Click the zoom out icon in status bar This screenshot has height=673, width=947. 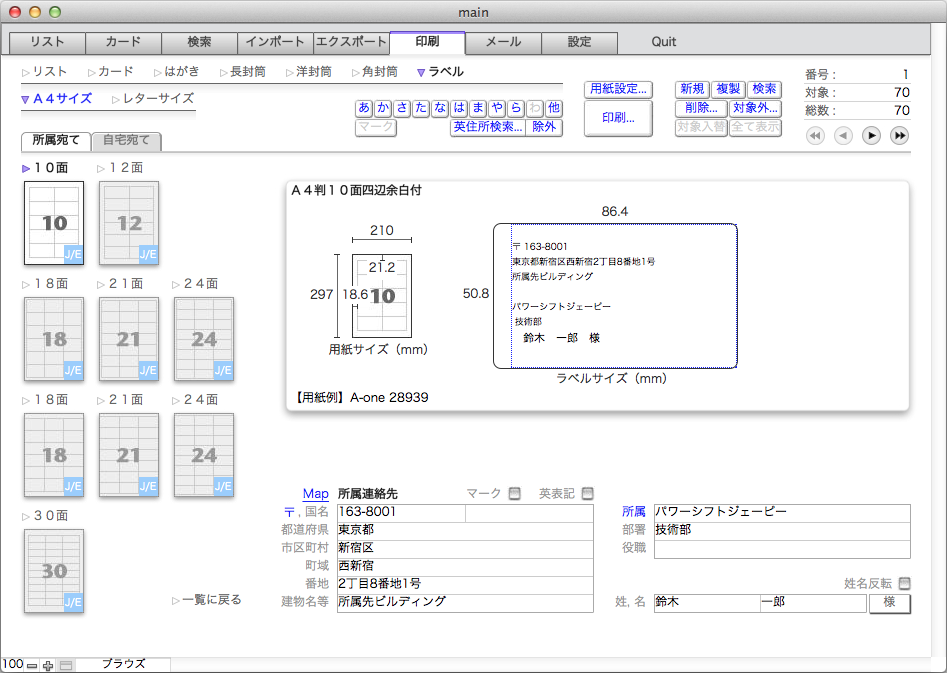coord(32,665)
